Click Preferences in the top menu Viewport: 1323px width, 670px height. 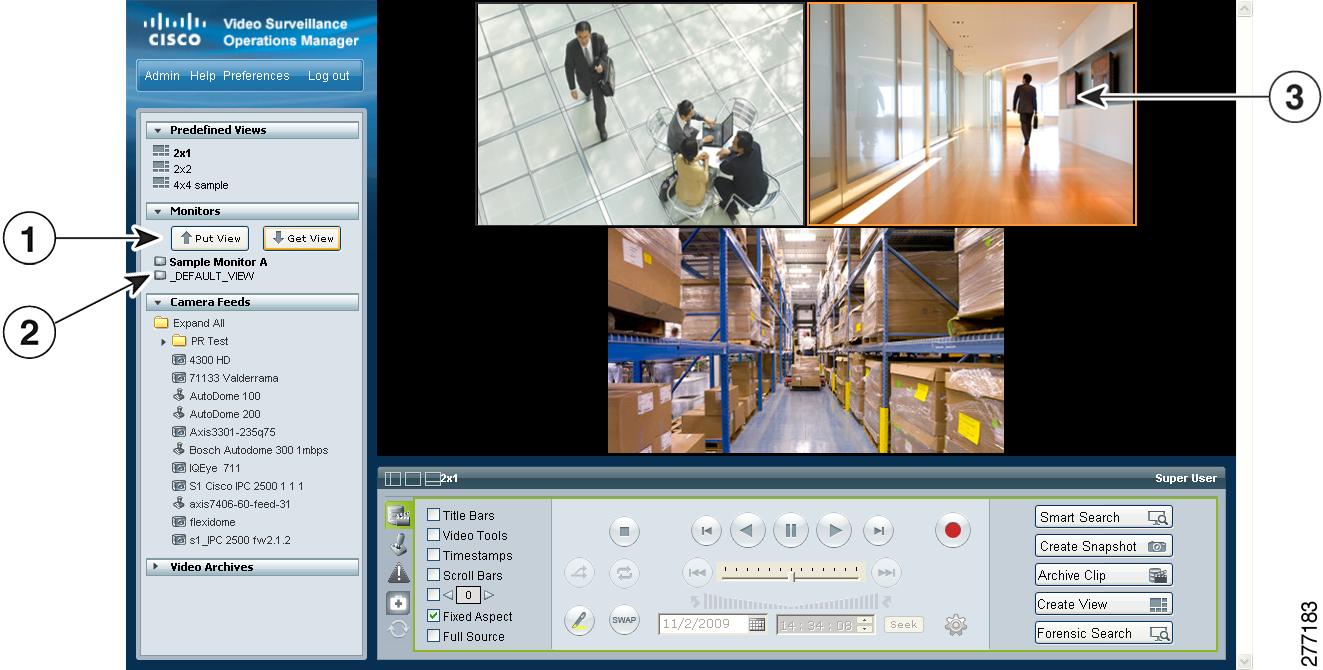(255, 75)
